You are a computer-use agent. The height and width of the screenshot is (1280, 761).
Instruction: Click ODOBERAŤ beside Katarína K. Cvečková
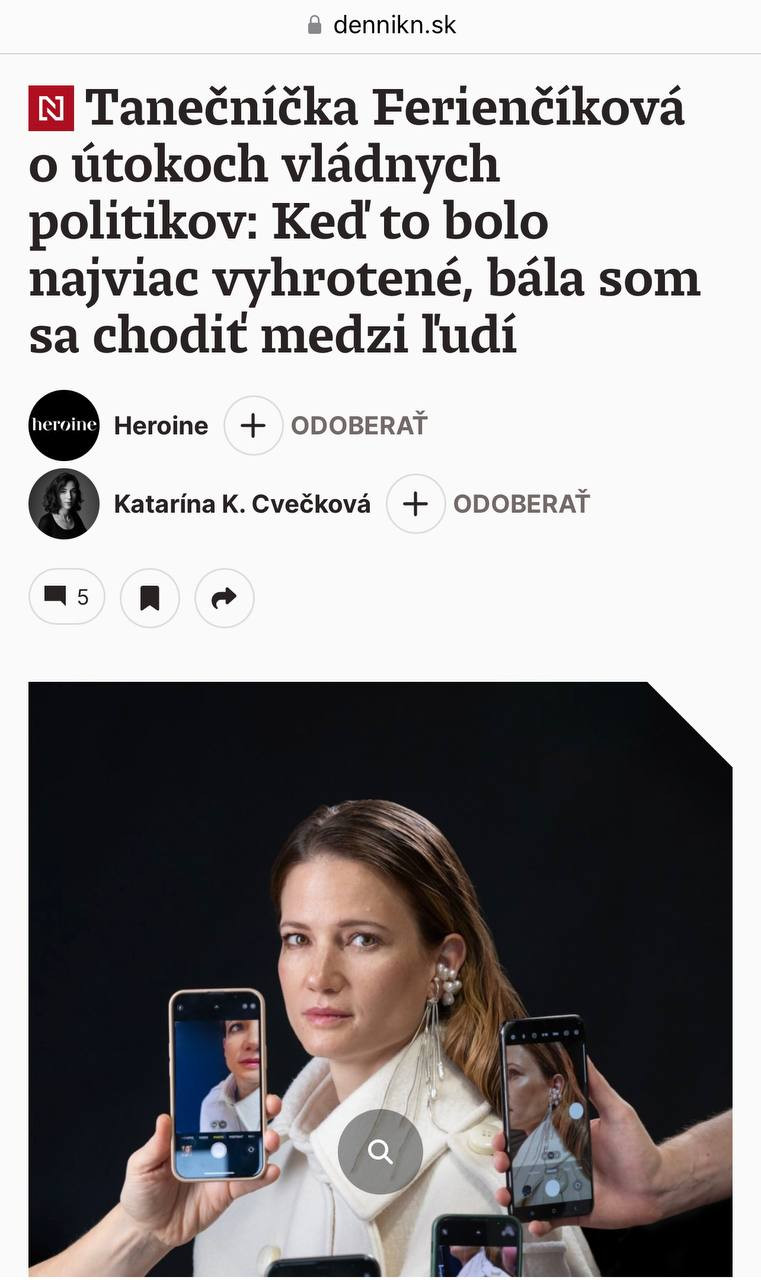(521, 504)
